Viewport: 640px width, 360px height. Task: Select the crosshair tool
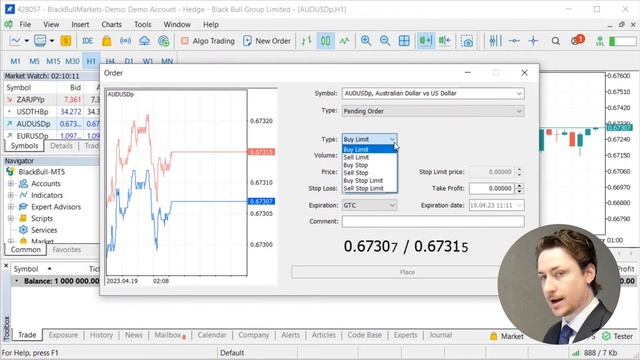[x=533, y=41]
